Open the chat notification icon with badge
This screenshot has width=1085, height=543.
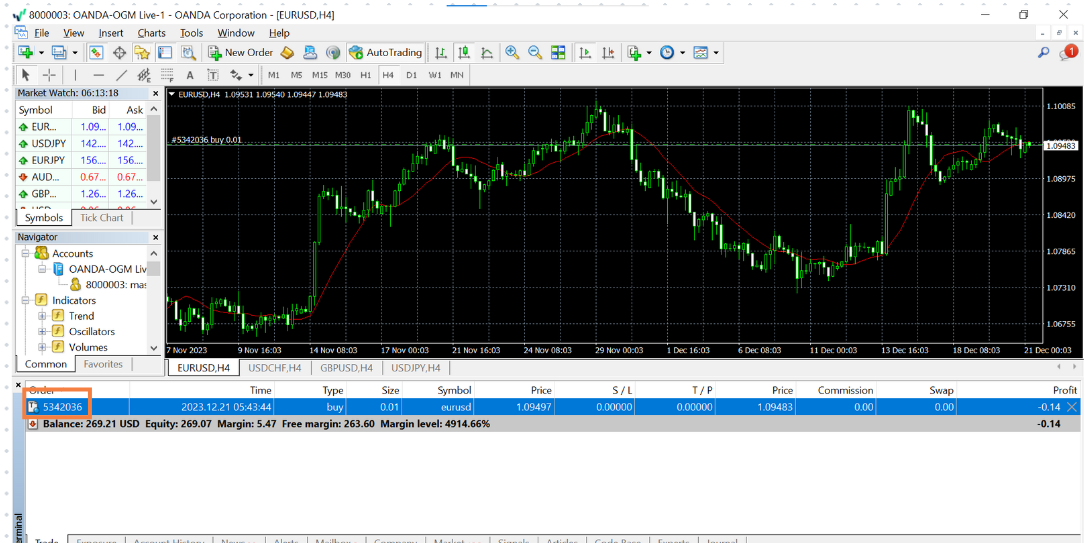[x=1068, y=53]
